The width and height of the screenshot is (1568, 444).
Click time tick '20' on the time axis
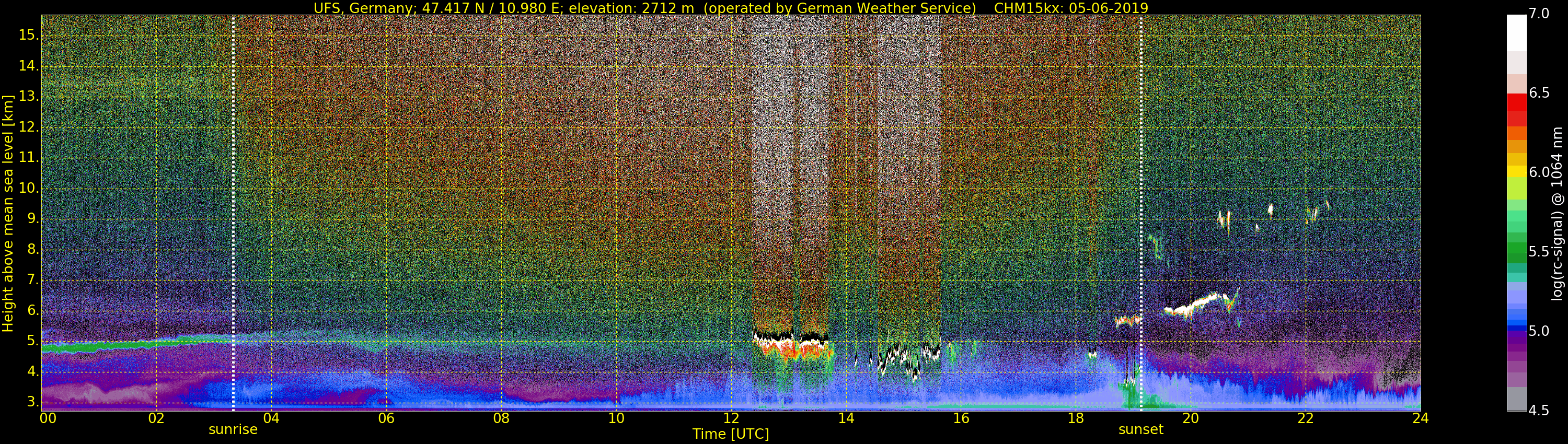(x=1191, y=418)
